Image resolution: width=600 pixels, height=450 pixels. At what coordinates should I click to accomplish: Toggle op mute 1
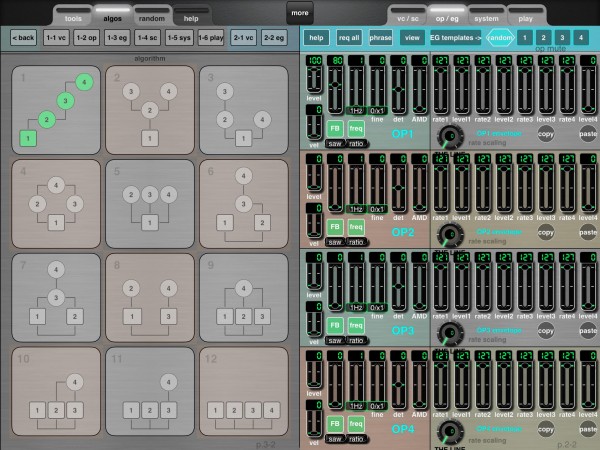(525, 38)
